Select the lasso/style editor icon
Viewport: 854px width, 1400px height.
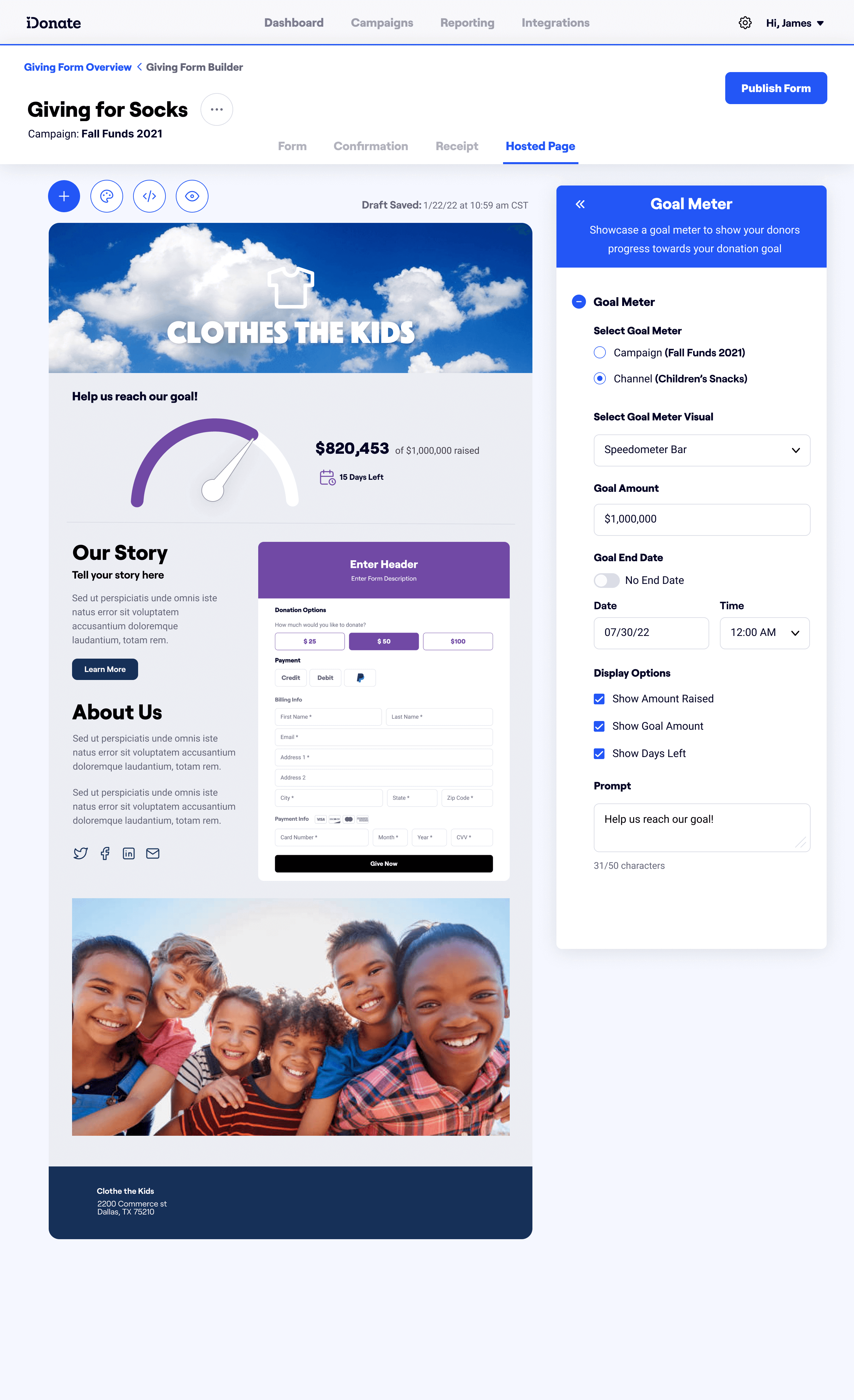click(107, 196)
